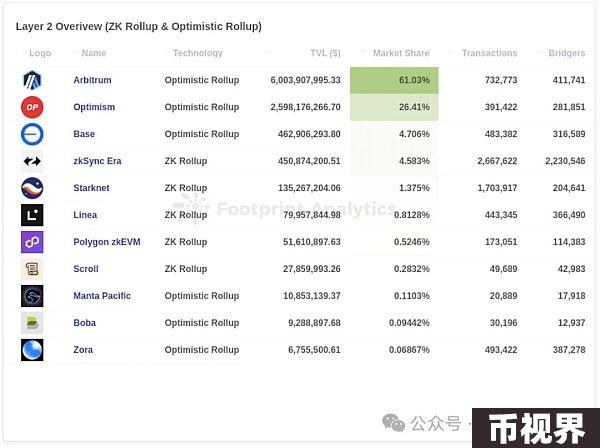Open the Optimism name link
600x448 pixels.
(94, 107)
